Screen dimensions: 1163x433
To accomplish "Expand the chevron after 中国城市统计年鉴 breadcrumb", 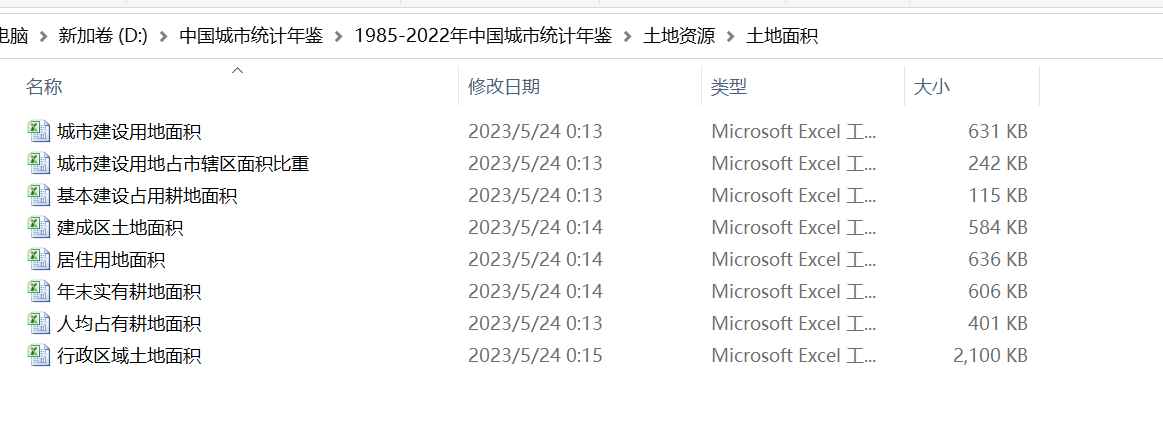I will (x=338, y=36).
